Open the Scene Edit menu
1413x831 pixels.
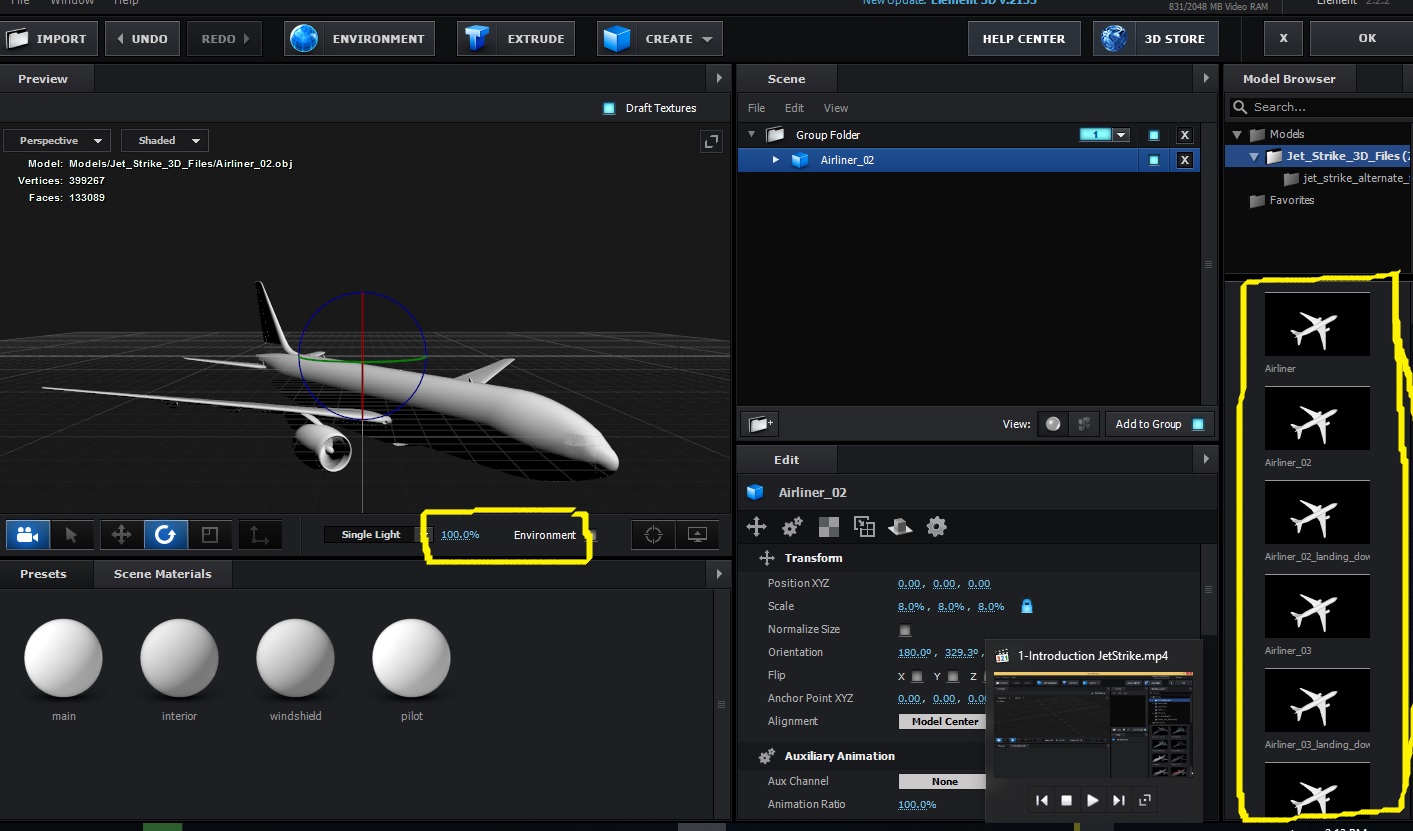(794, 108)
